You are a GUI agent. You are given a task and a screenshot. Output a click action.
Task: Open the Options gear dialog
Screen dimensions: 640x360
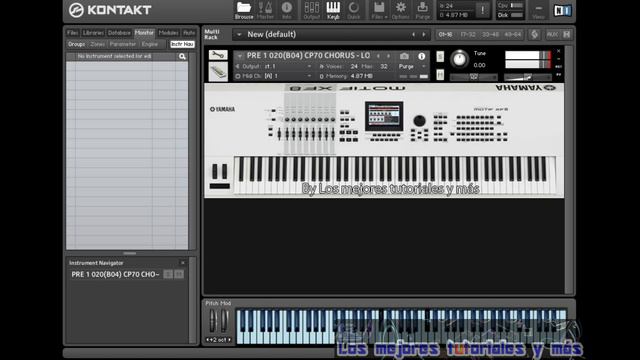pos(400,10)
